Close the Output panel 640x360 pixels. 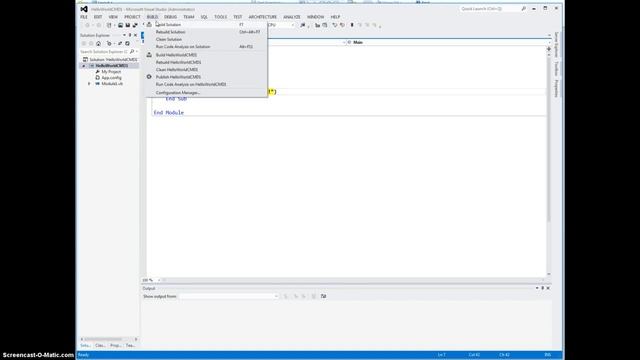pyautogui.click(x=548, y=288)
